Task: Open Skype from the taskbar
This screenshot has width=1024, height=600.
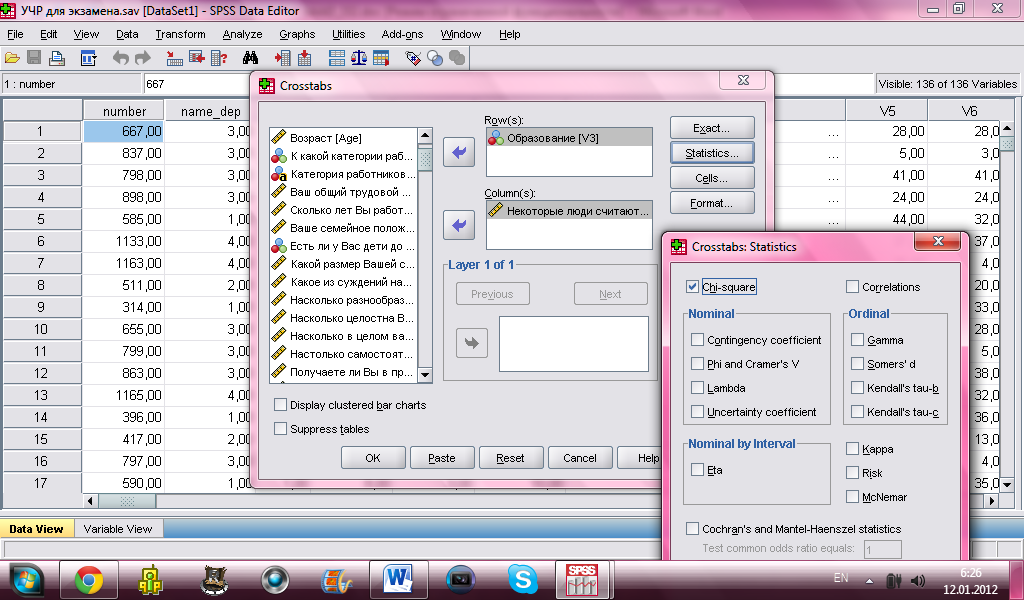Action: 522,579
